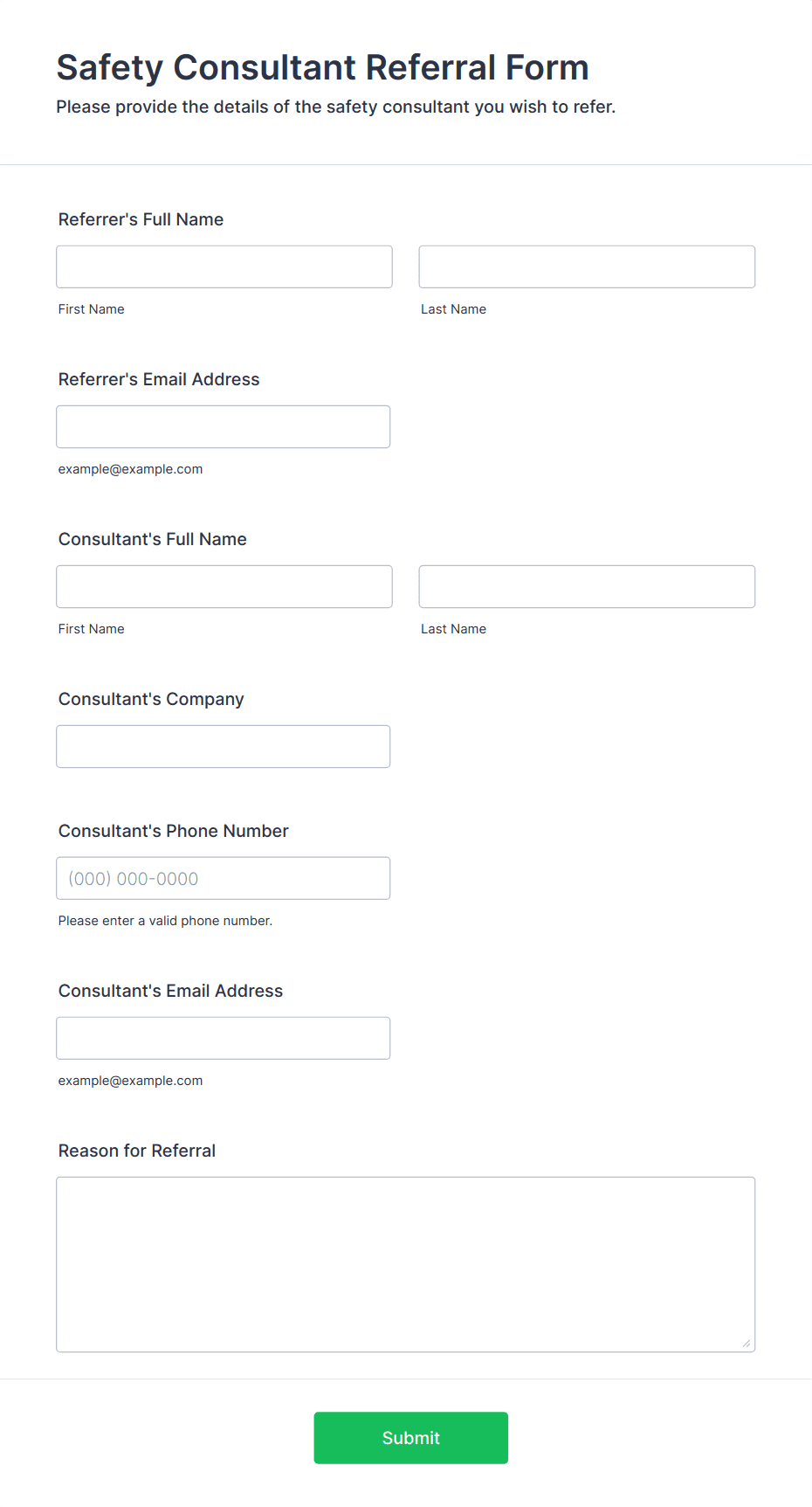Focus the Referrer's Last Name input field
The image size is (812, 1507).
[x=587, y=266]
